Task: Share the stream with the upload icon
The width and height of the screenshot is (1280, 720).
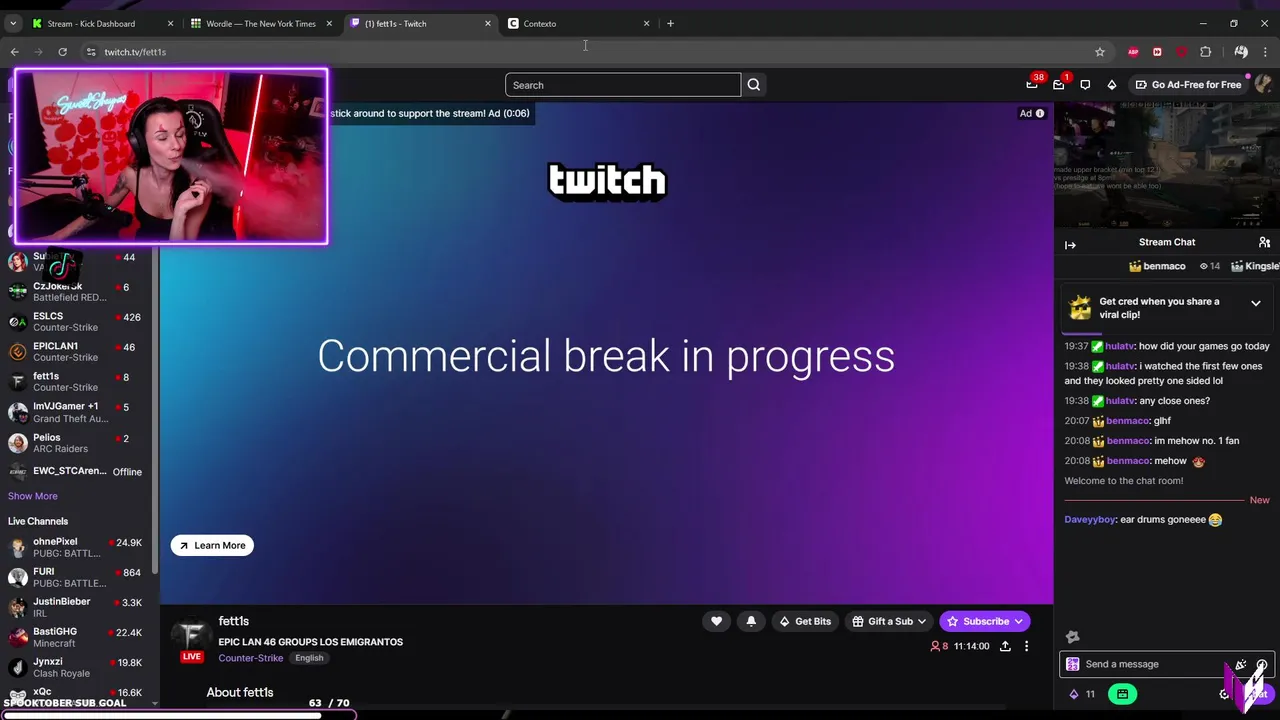Action: 1005,646
